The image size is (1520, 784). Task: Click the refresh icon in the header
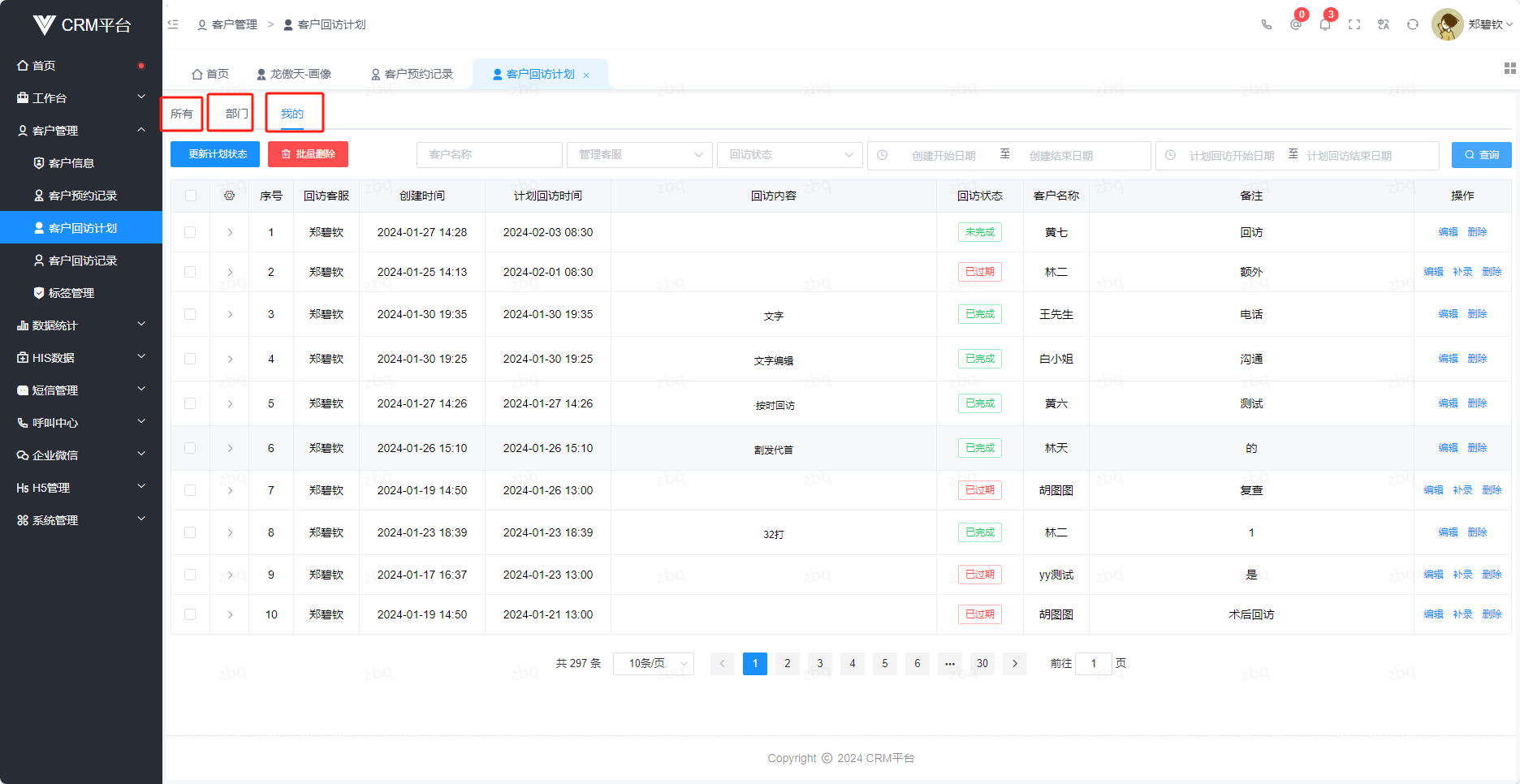pos(1413,24)
